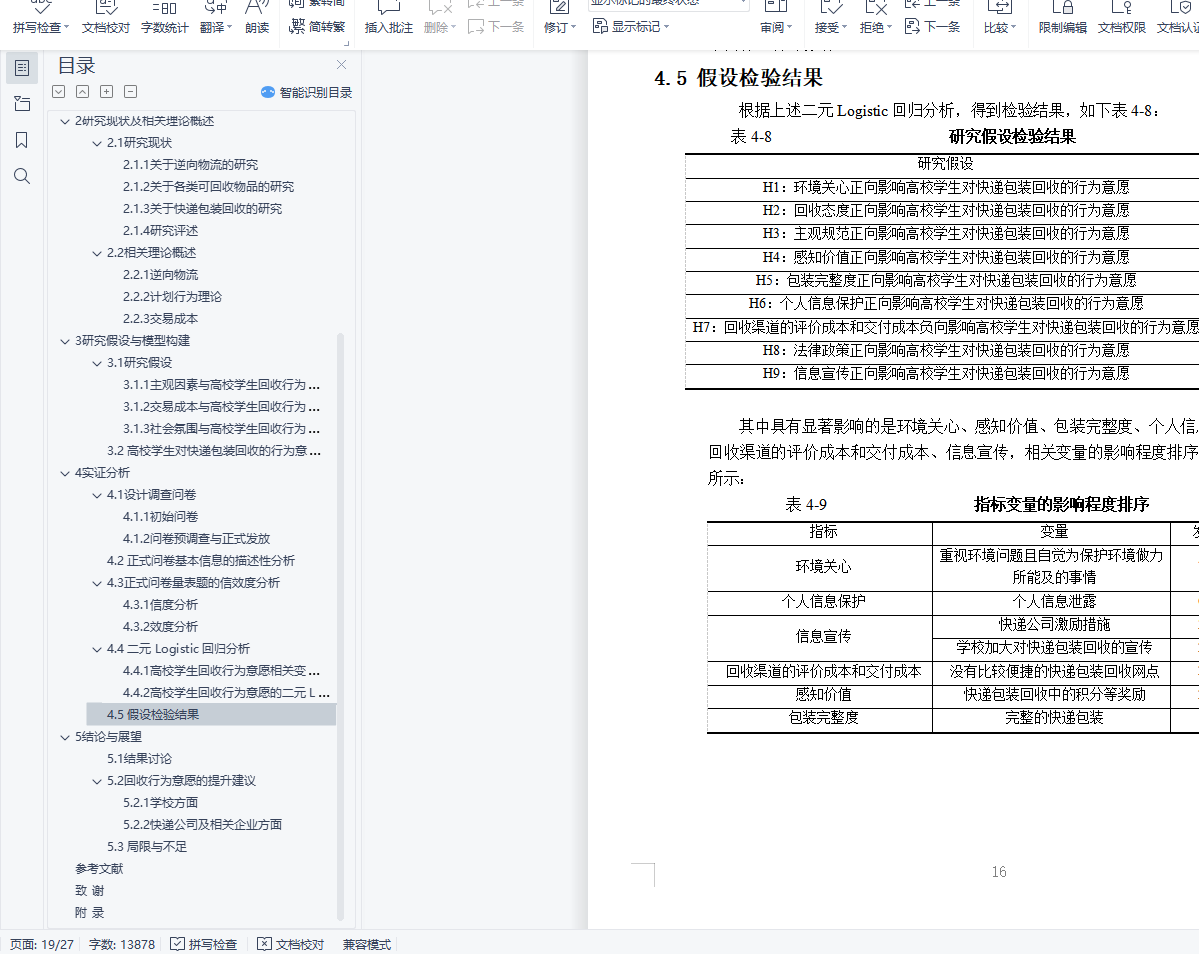Open the 显示标记 dropdown
The image size is (1199, 954).
click(632, 27)
